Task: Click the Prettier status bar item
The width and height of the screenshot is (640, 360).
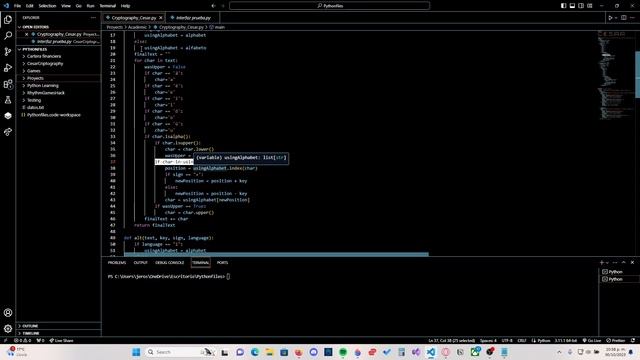Action: 616,340
